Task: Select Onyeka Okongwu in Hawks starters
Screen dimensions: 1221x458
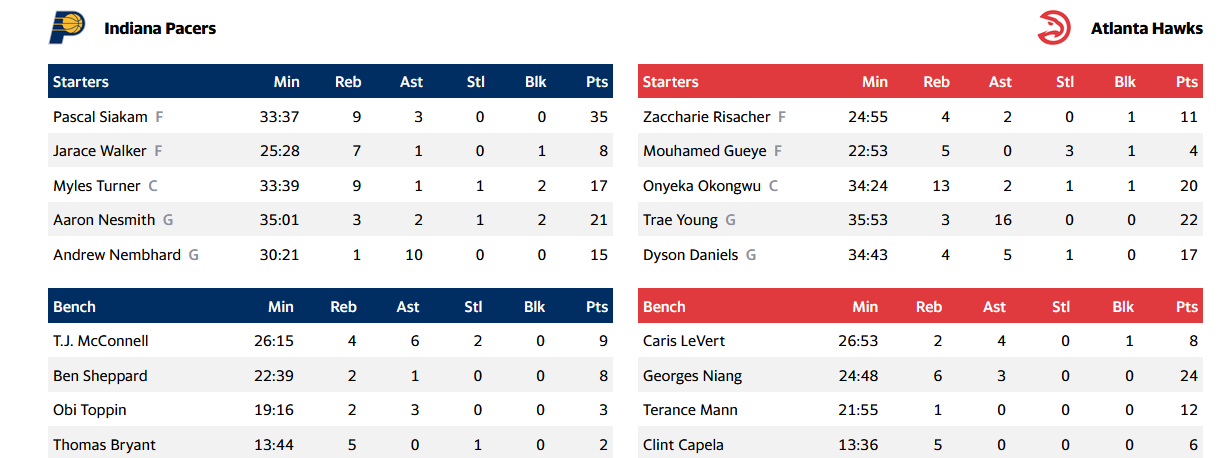Action: (702, 186)
